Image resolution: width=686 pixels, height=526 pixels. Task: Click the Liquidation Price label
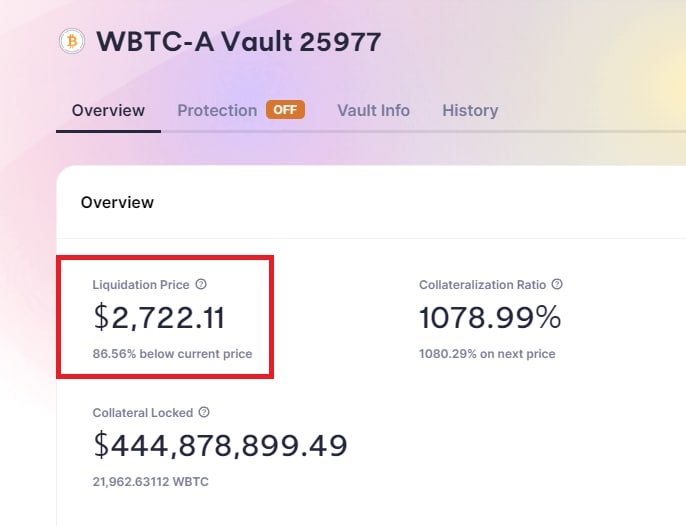(x=141, y=284)
